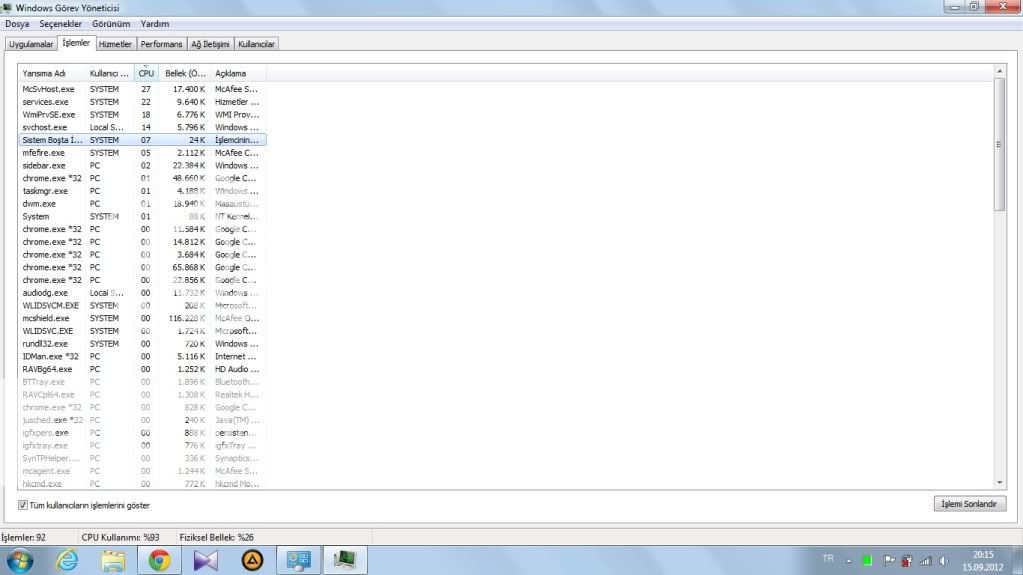The width and height of the screenshot is (1023, 575).
Task: Select the igfxpers.exe process
Action: [142, 433]
